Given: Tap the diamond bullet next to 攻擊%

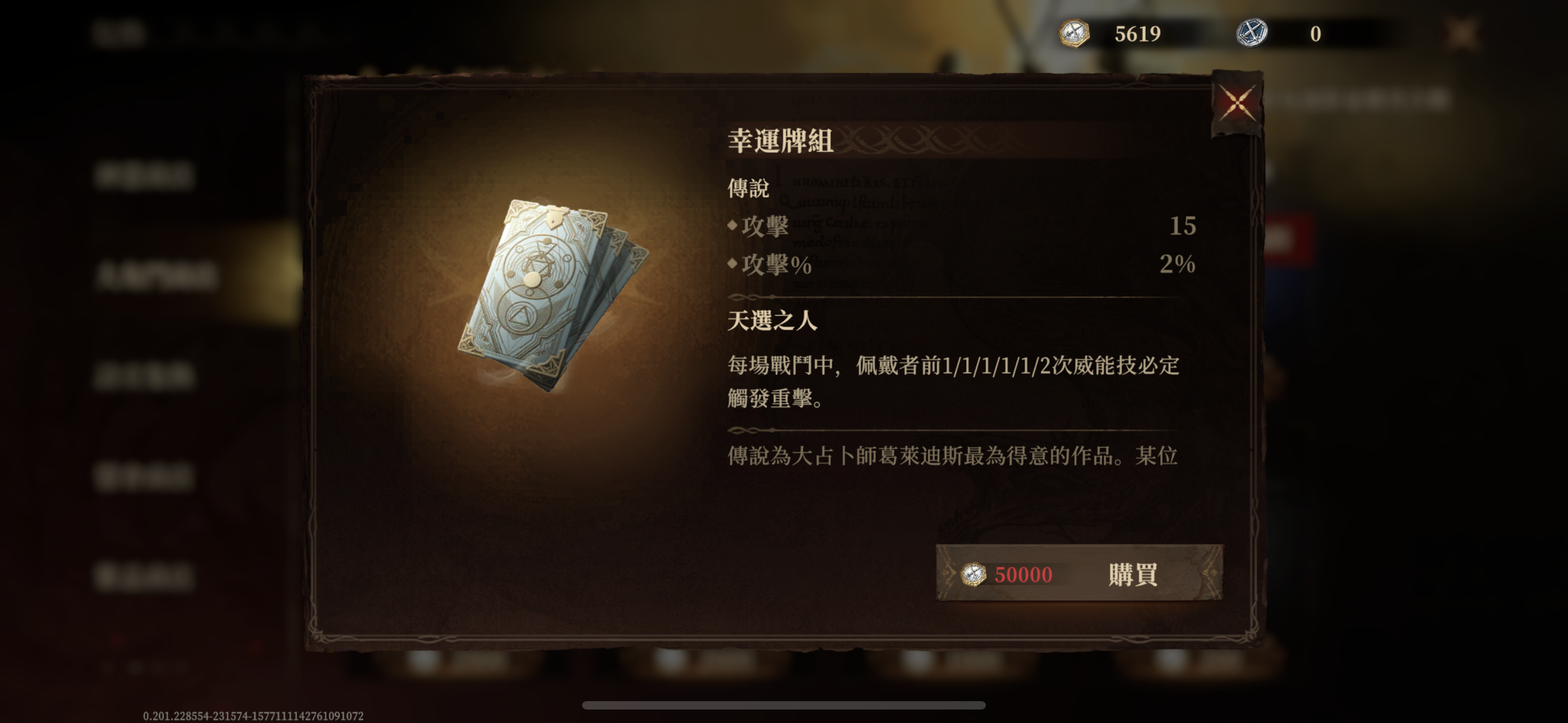Looking at the screenshot, I should [732, 263].
